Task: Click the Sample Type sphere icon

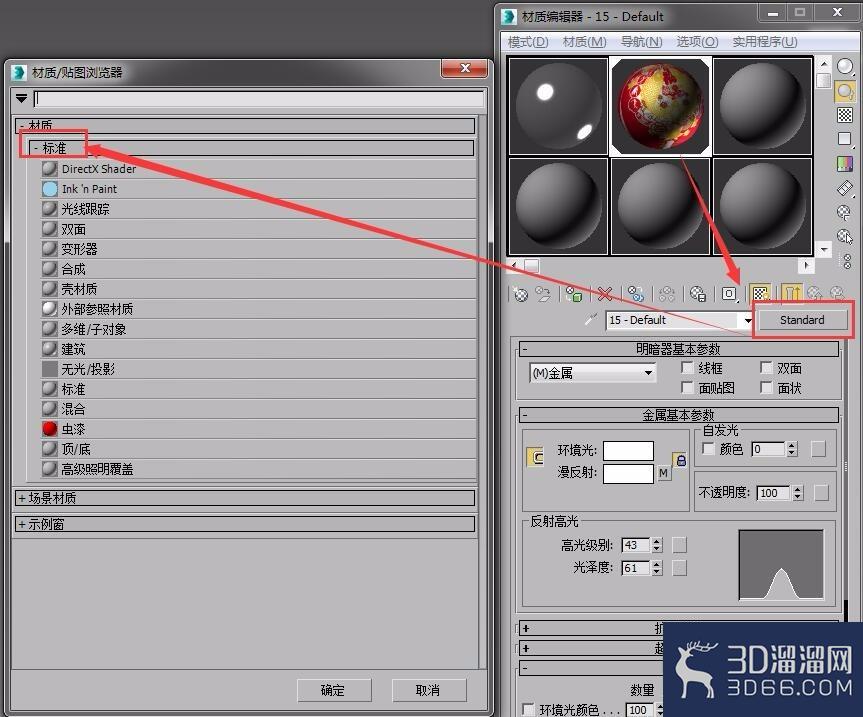Action: tap(845, 67)
